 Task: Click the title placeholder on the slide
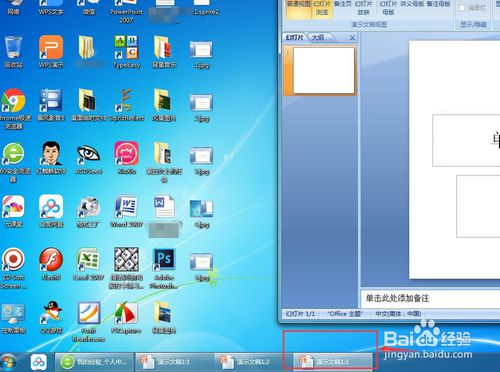466,140
